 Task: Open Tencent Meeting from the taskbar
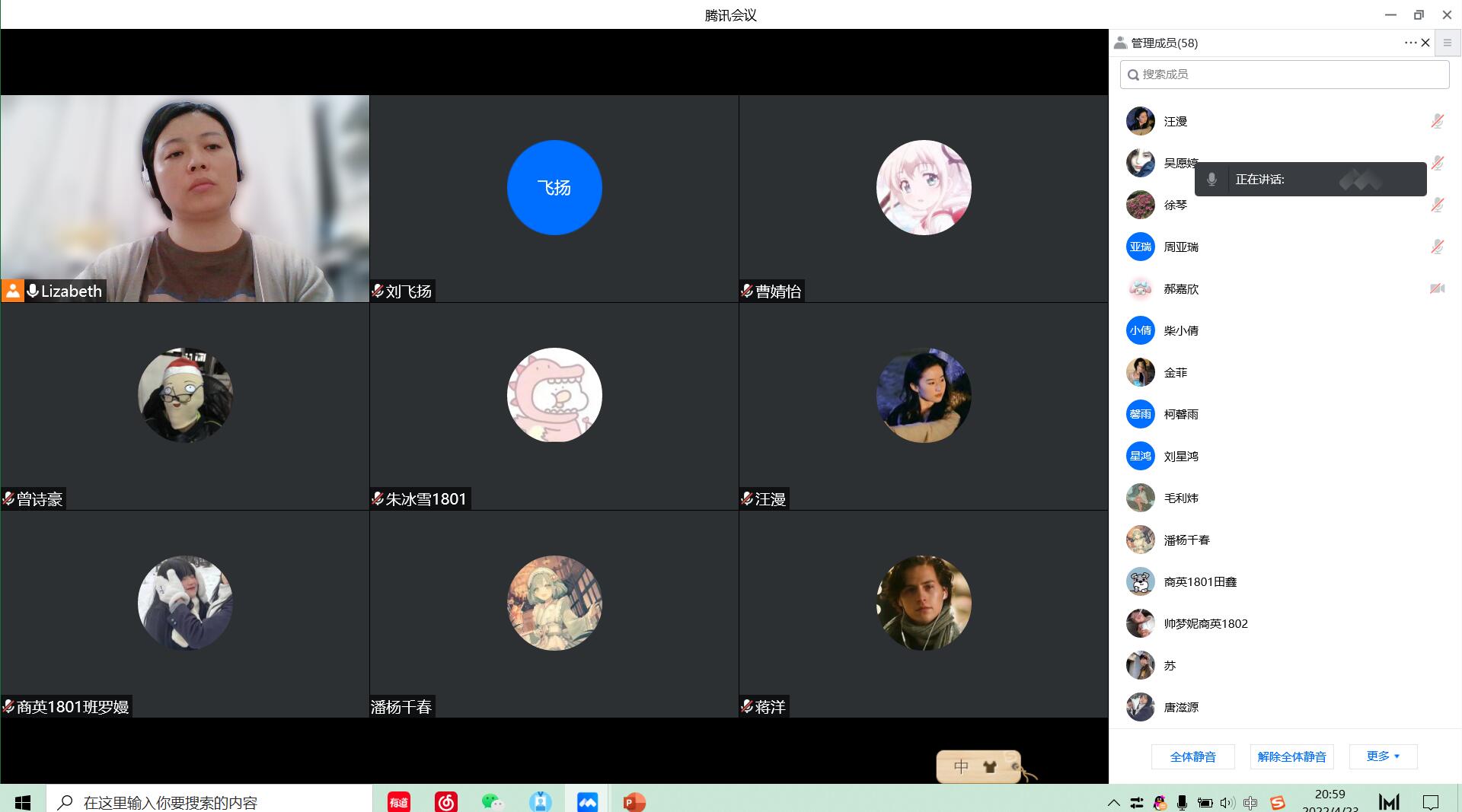pos(587,801)
